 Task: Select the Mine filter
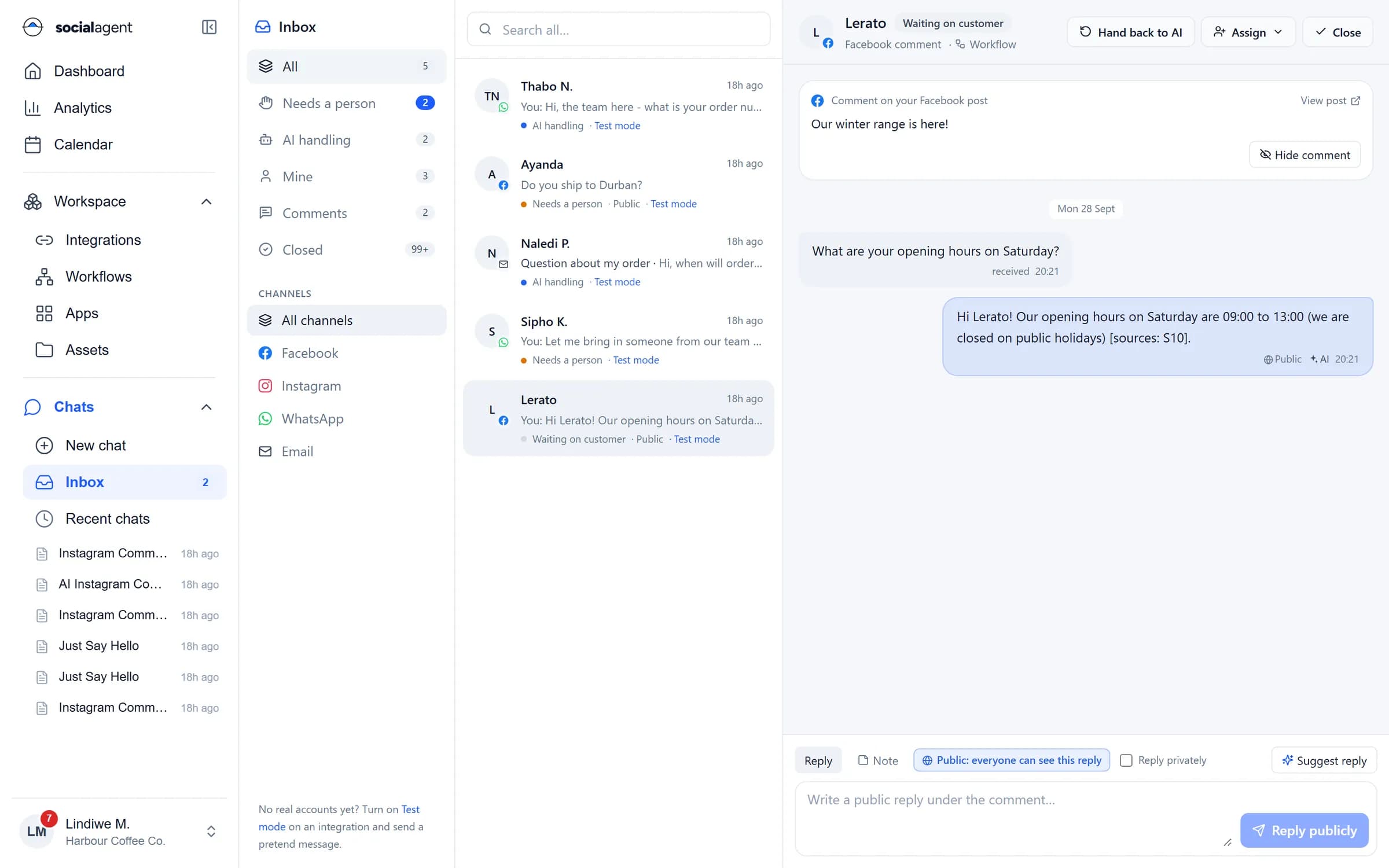347,176
